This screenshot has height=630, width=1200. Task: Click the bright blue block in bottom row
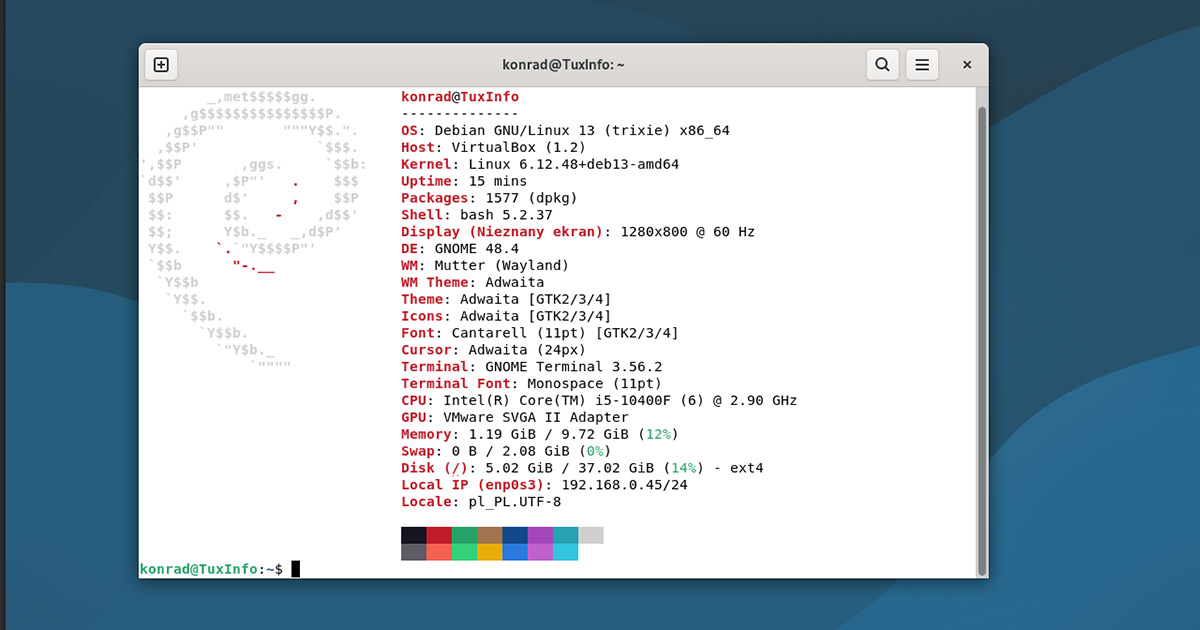515,552
